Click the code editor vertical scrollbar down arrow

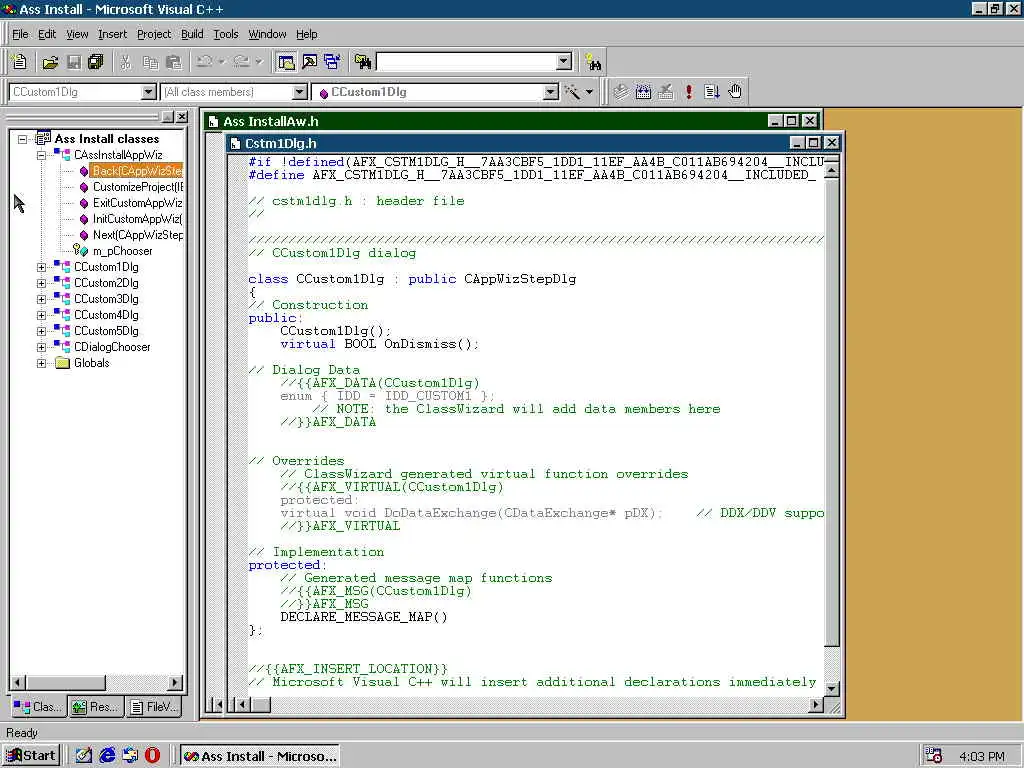[831, 688]
